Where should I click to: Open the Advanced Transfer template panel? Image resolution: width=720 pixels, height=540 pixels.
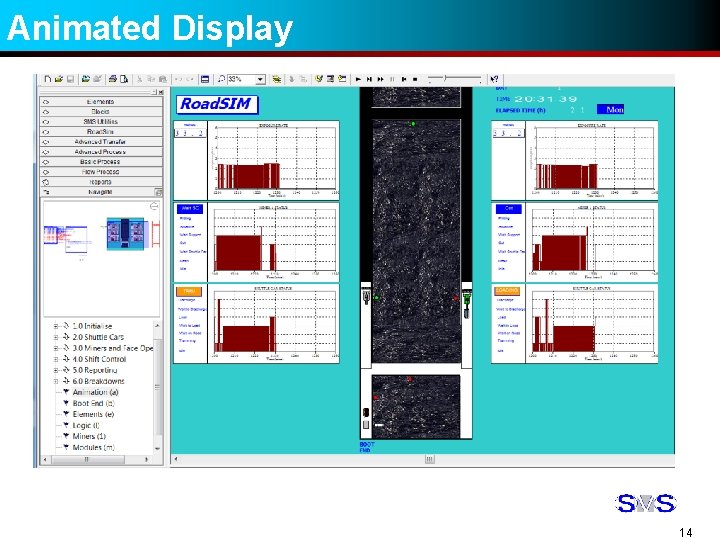pos(101,142)
